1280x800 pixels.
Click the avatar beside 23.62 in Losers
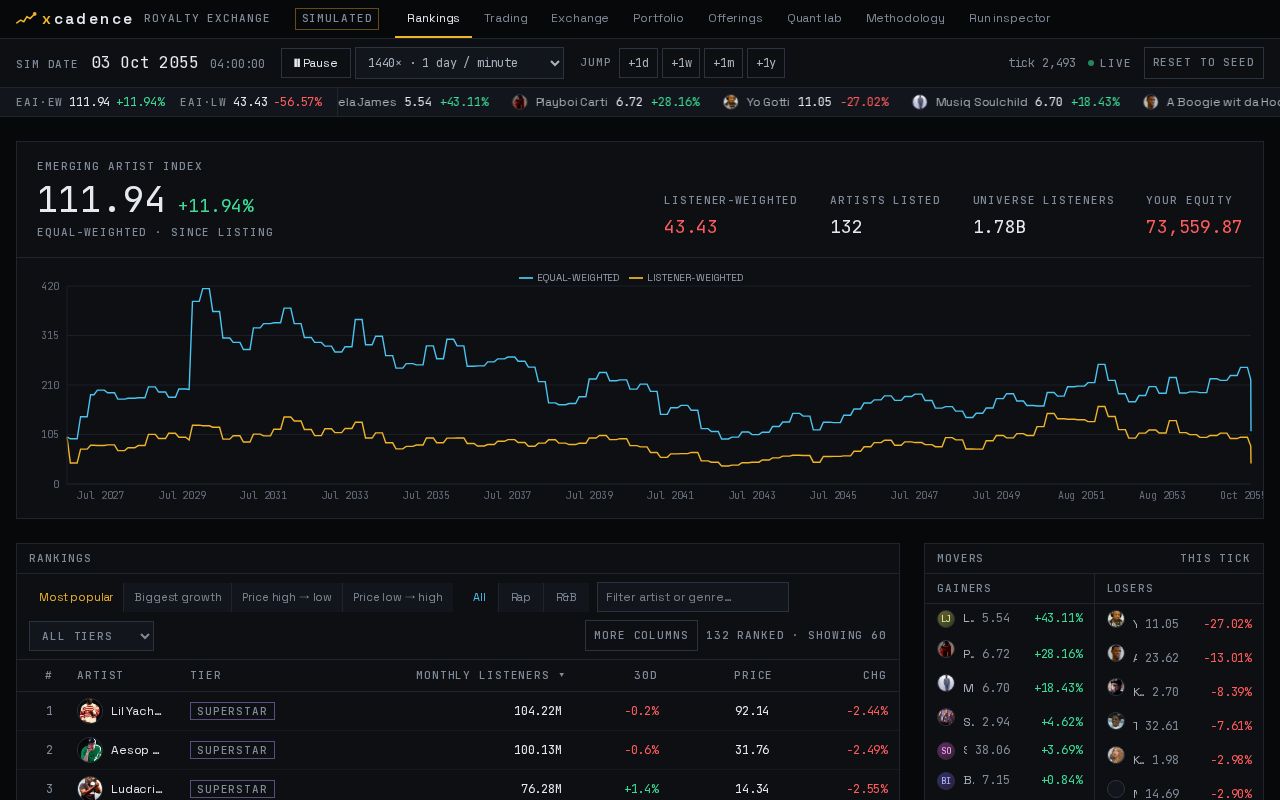(x=1116, y=654)
